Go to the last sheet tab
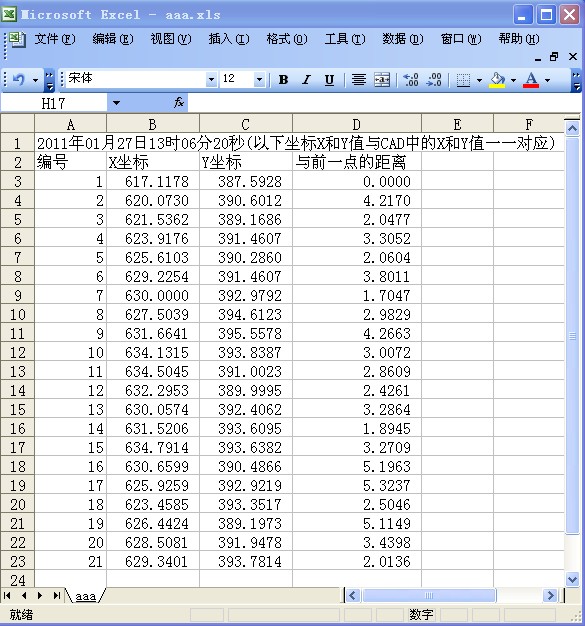The image size is (585, 626). tap(57, 596)
